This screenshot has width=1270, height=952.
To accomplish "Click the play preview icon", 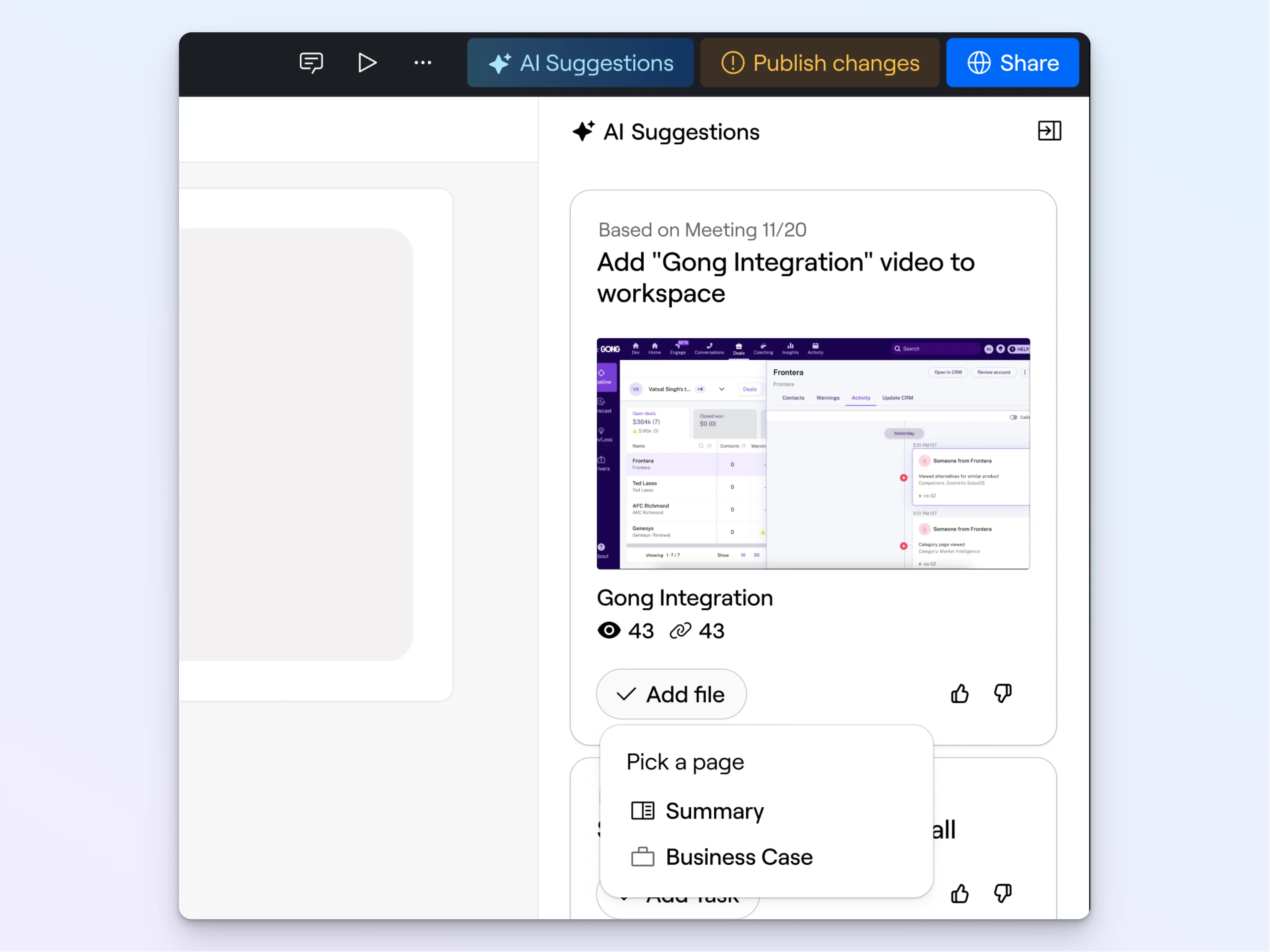I will pos(367,62).
